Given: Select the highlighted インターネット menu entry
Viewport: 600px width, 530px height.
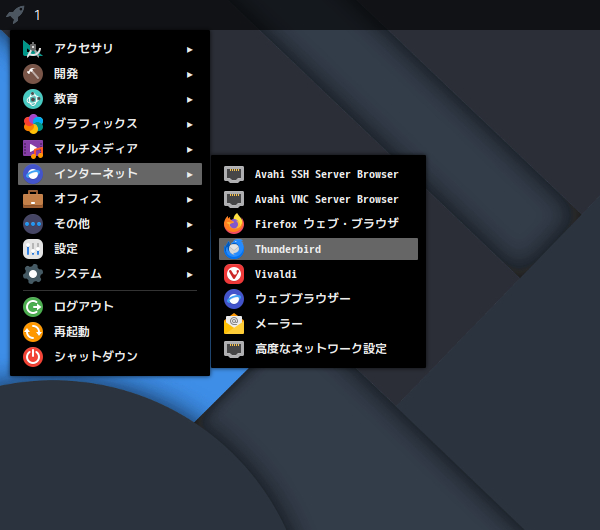Looking at the screenshot, I should (110, 174).
